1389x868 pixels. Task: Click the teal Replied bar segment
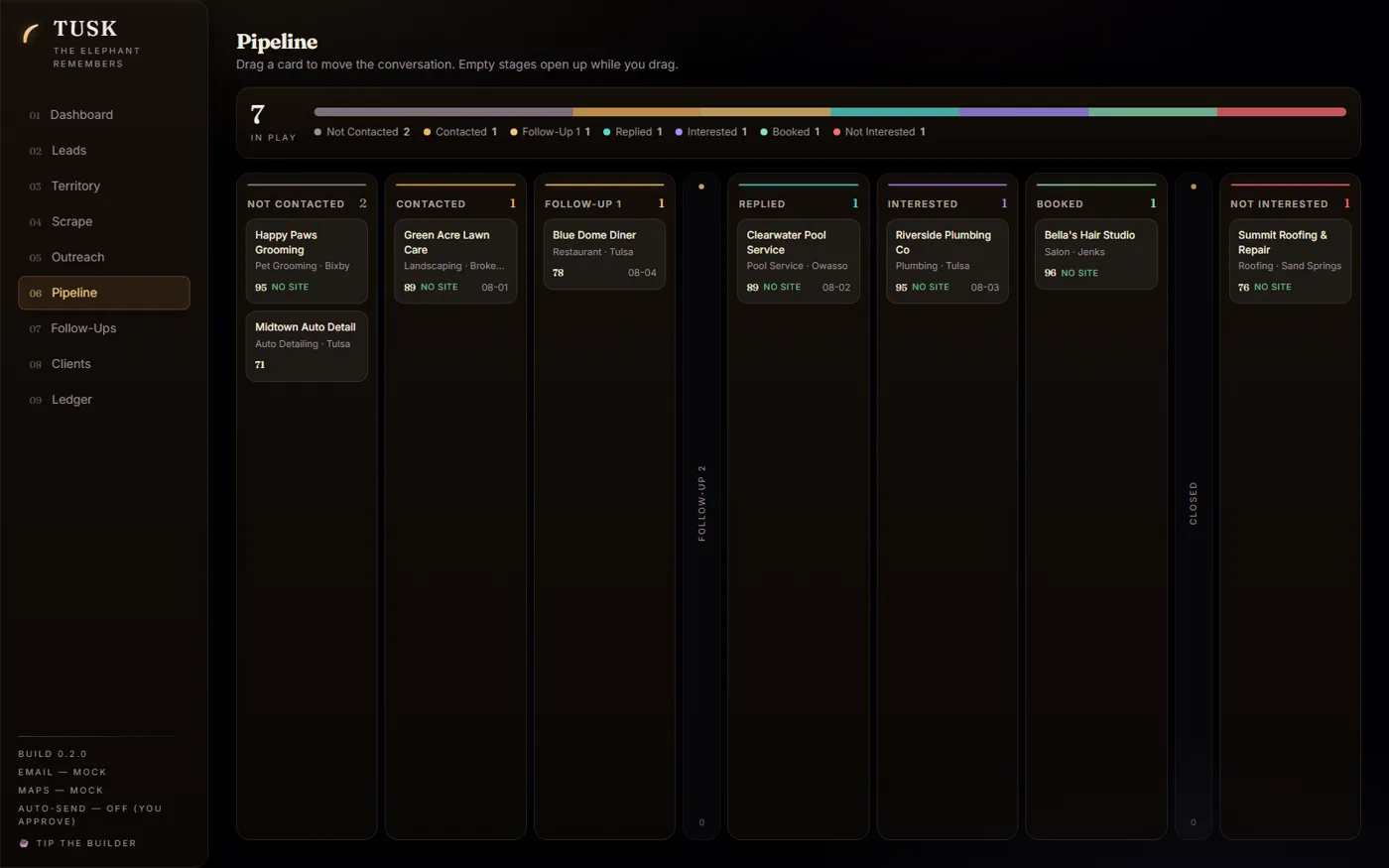895,112
